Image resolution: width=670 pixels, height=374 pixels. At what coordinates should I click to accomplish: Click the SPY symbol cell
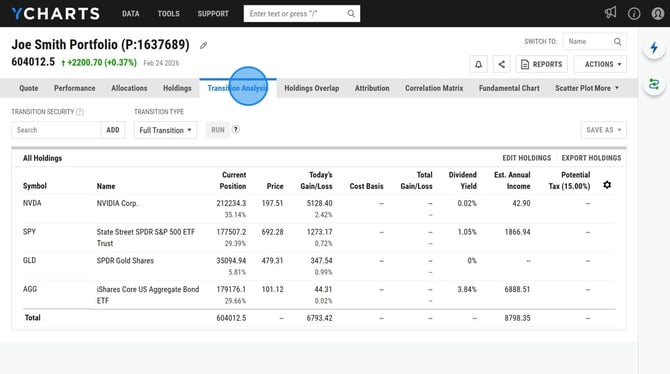click(29, 232)
